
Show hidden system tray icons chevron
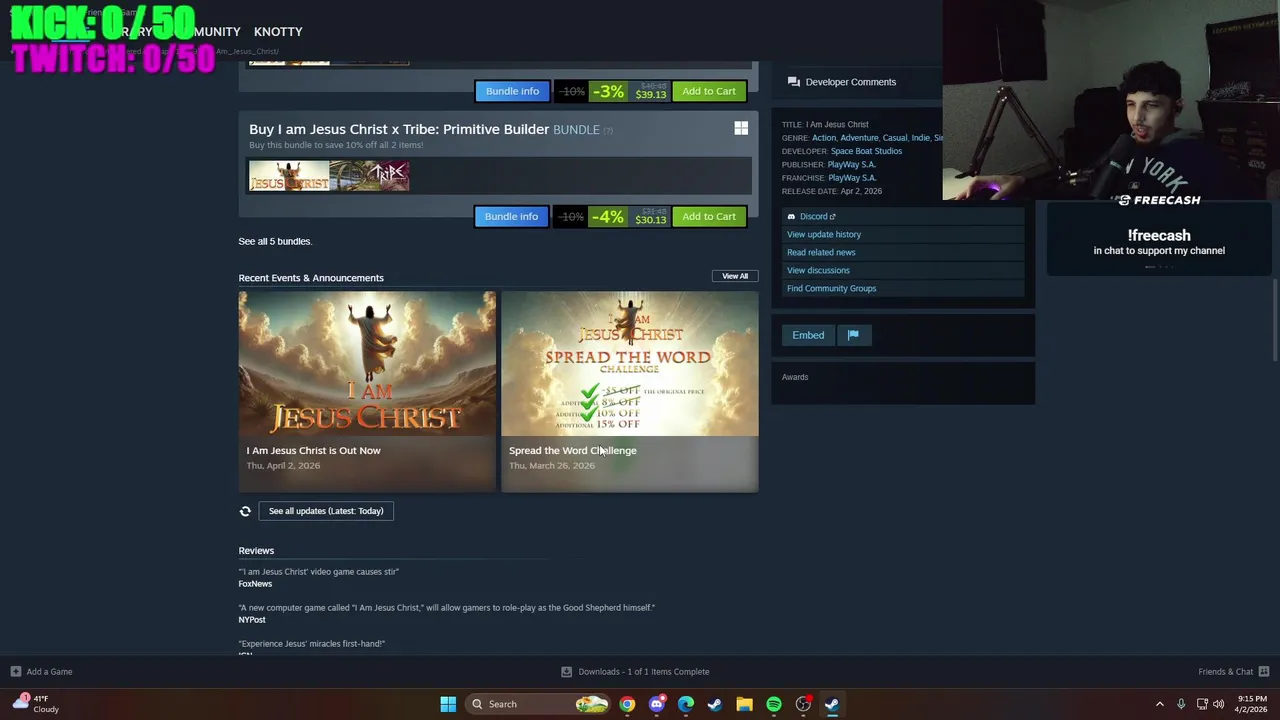[x=1160, y=704]
